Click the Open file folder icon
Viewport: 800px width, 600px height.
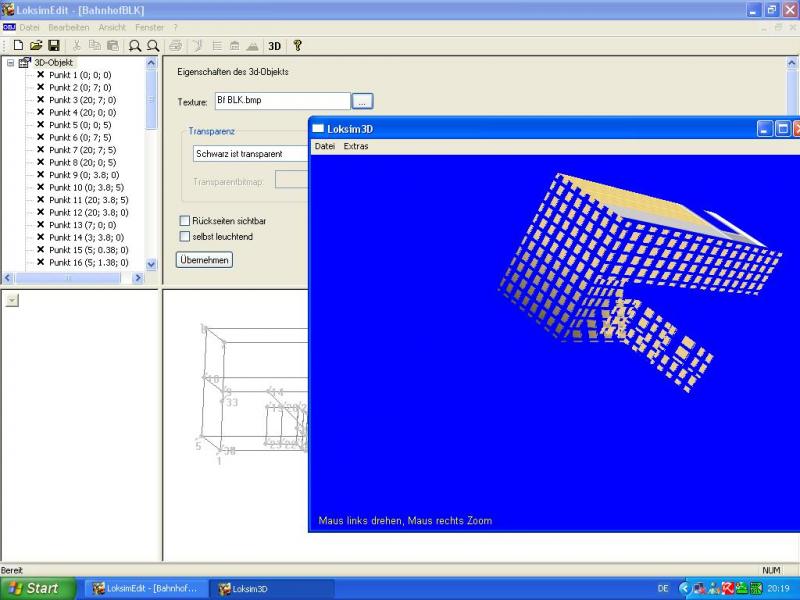(35, 45)
